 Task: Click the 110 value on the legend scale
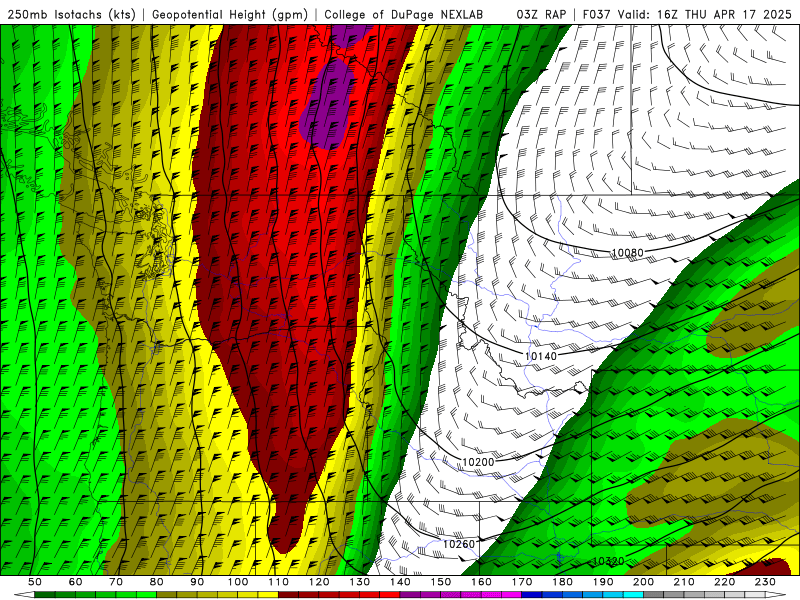[x=279, y=582]
